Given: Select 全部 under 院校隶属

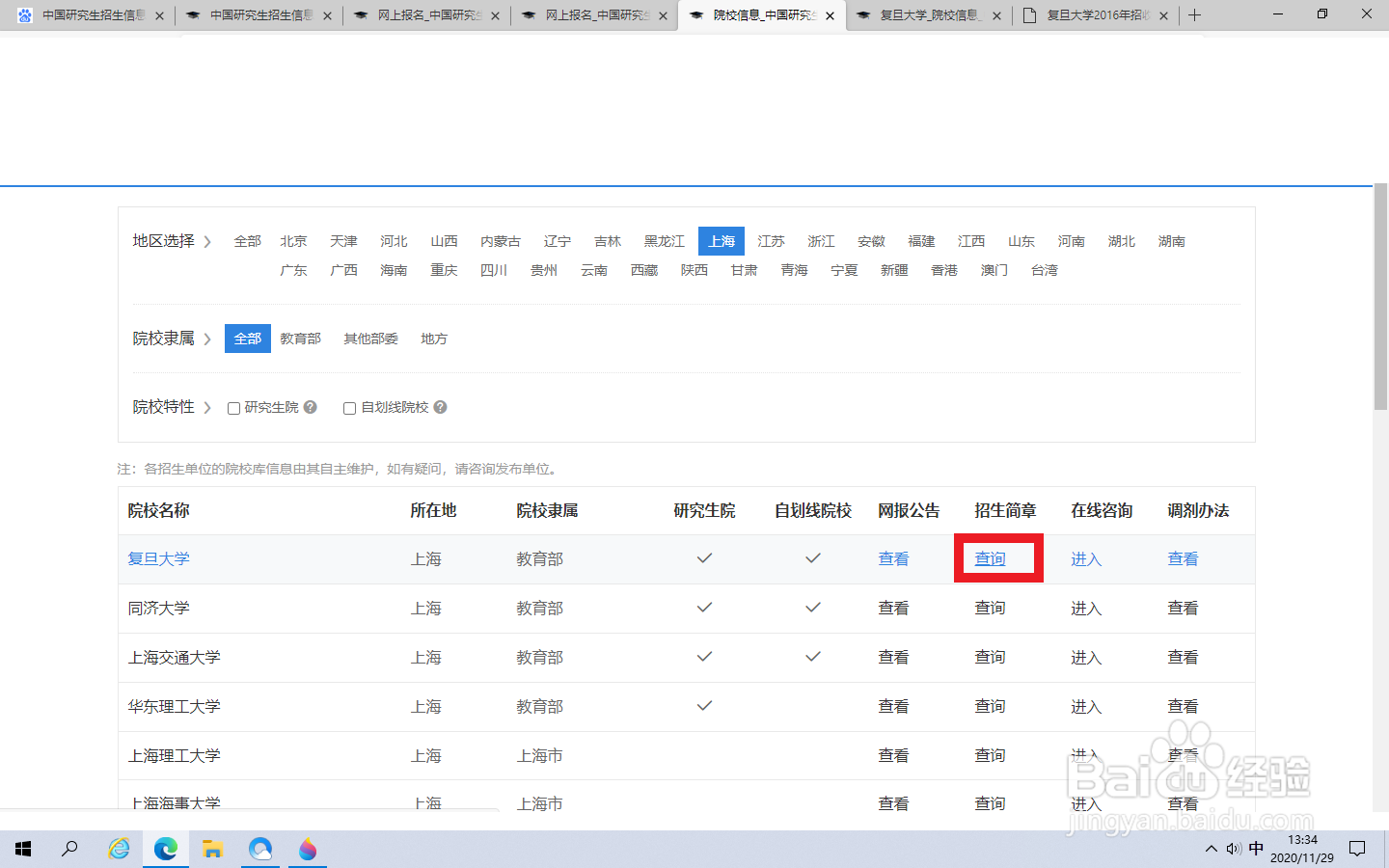Looking at the screenshot, I should 248,339.
